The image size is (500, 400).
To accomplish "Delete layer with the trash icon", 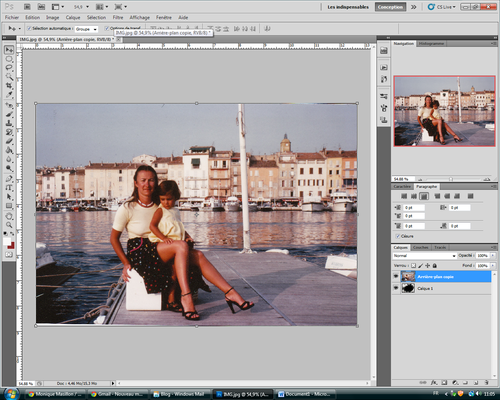I will [487, 383].
